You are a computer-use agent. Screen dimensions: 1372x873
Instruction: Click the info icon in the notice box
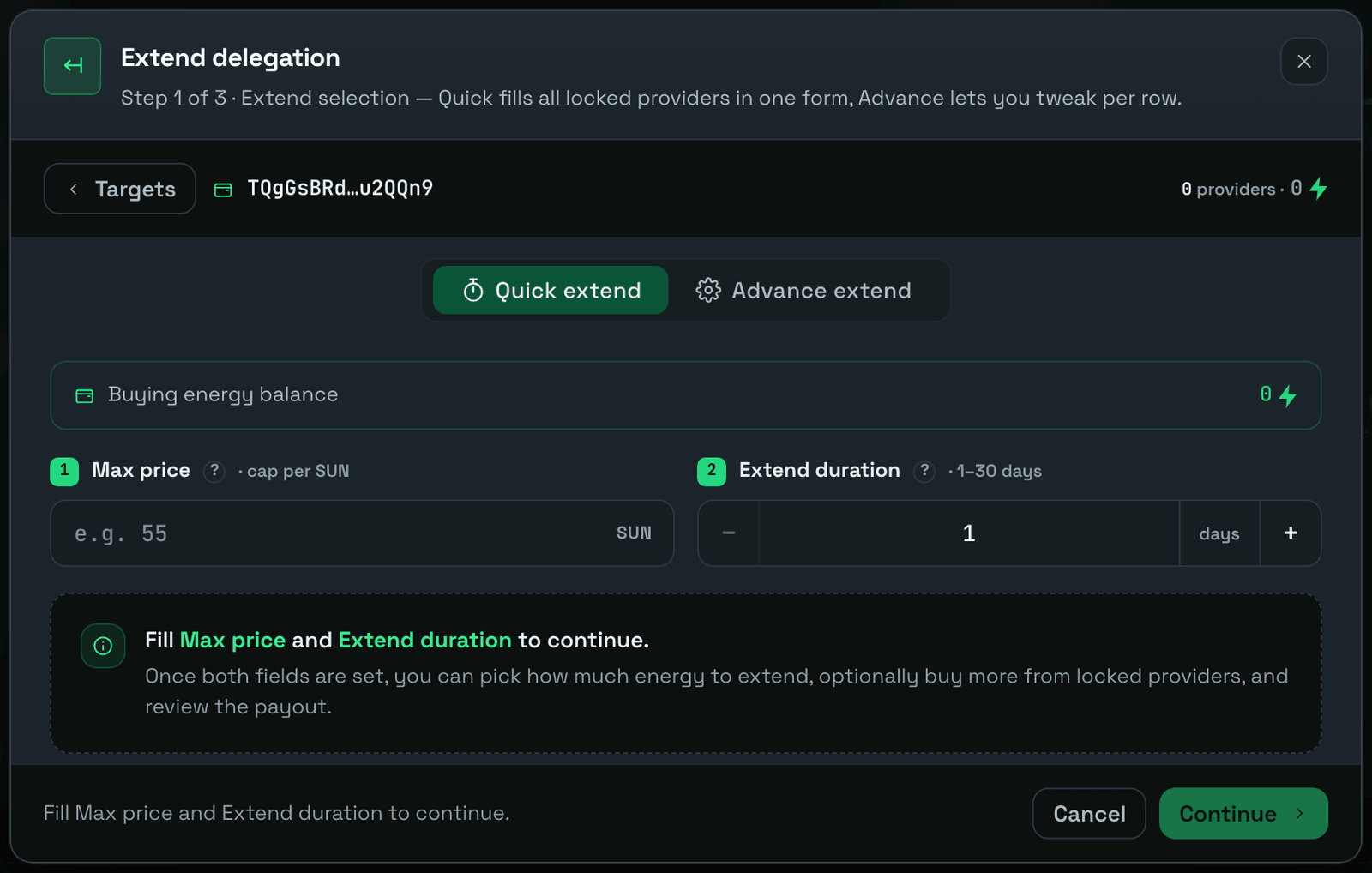tap(103, 646)
